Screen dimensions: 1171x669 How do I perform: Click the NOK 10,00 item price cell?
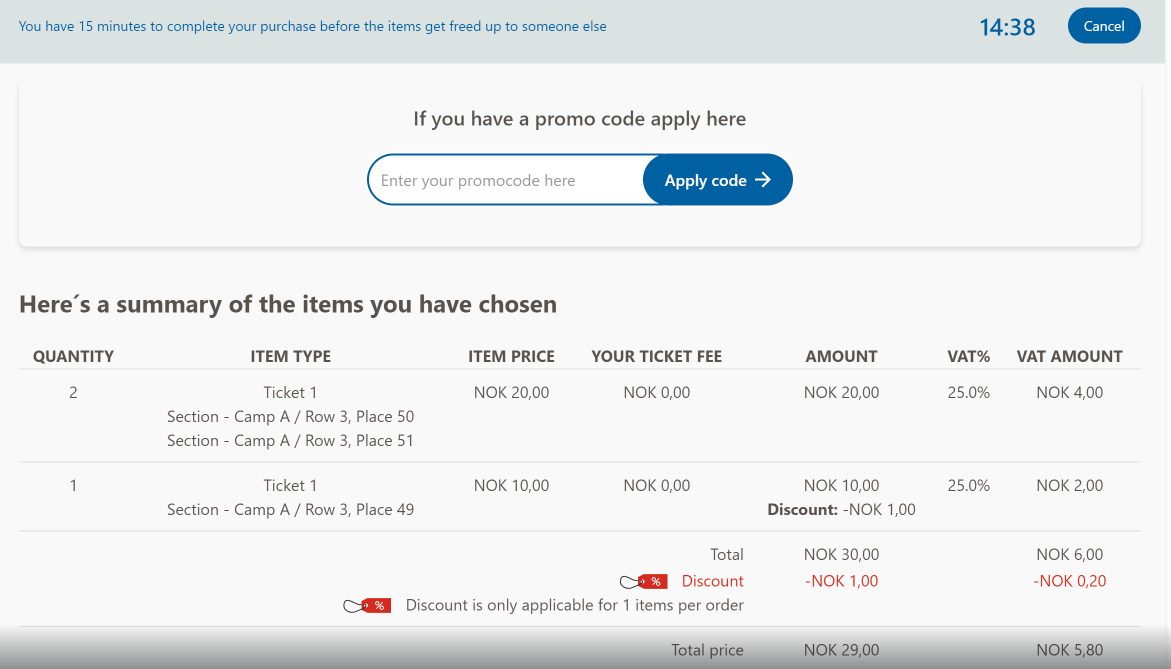(512, 485)
